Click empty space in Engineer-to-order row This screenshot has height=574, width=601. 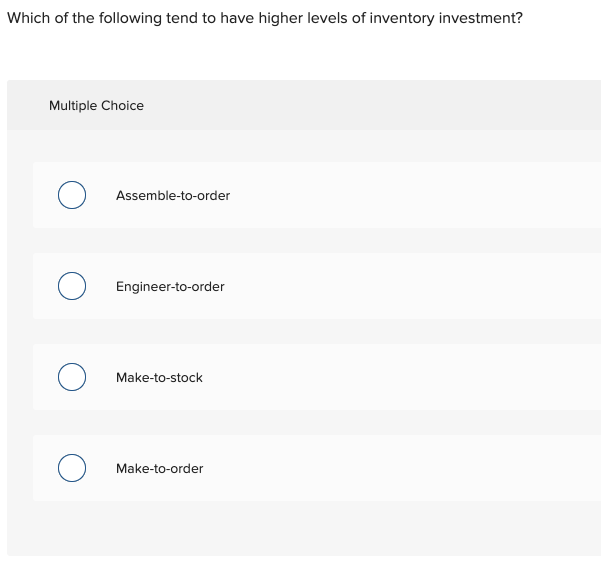[420, 286]
